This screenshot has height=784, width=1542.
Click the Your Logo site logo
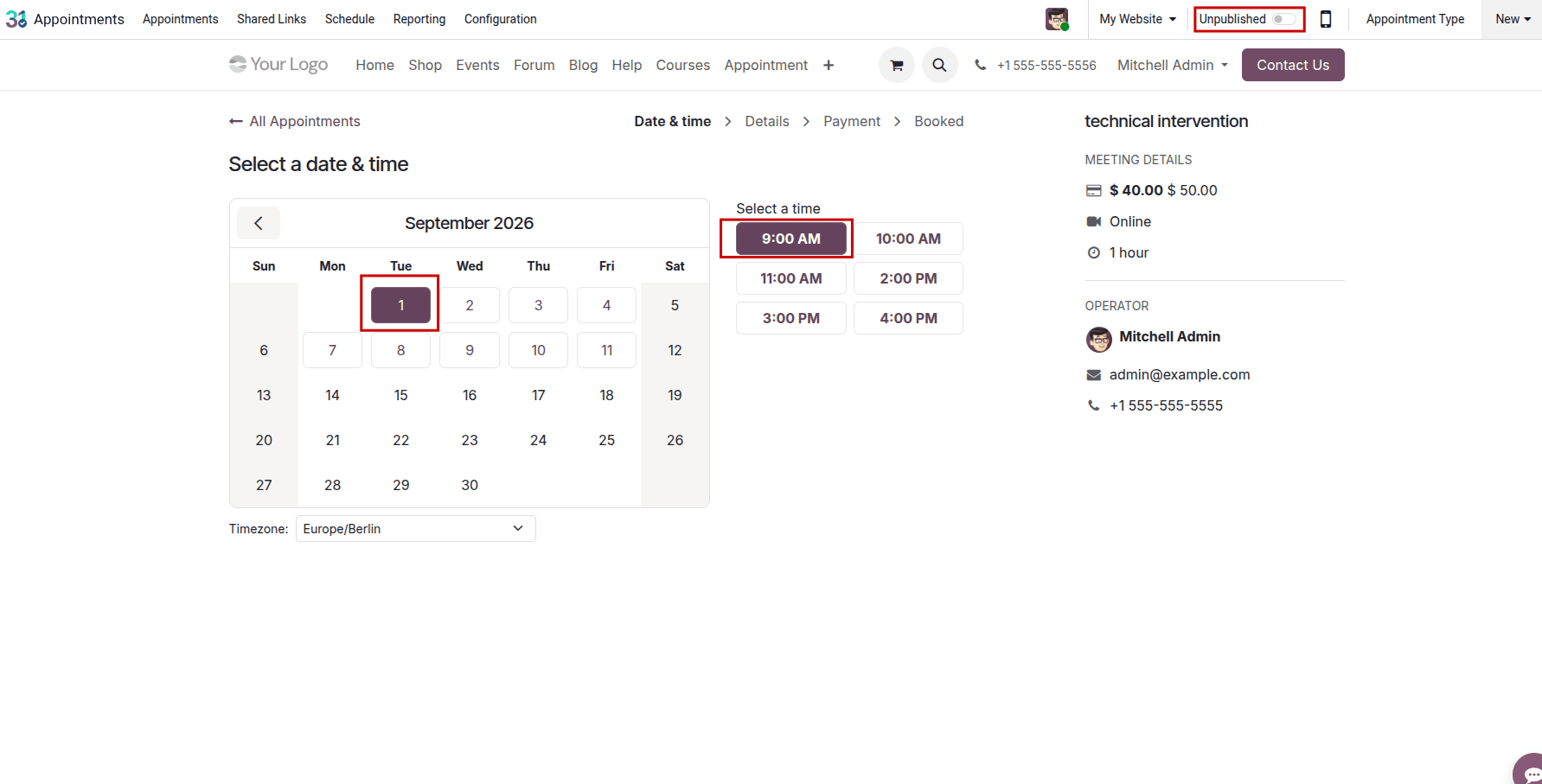tap(278, 65)
